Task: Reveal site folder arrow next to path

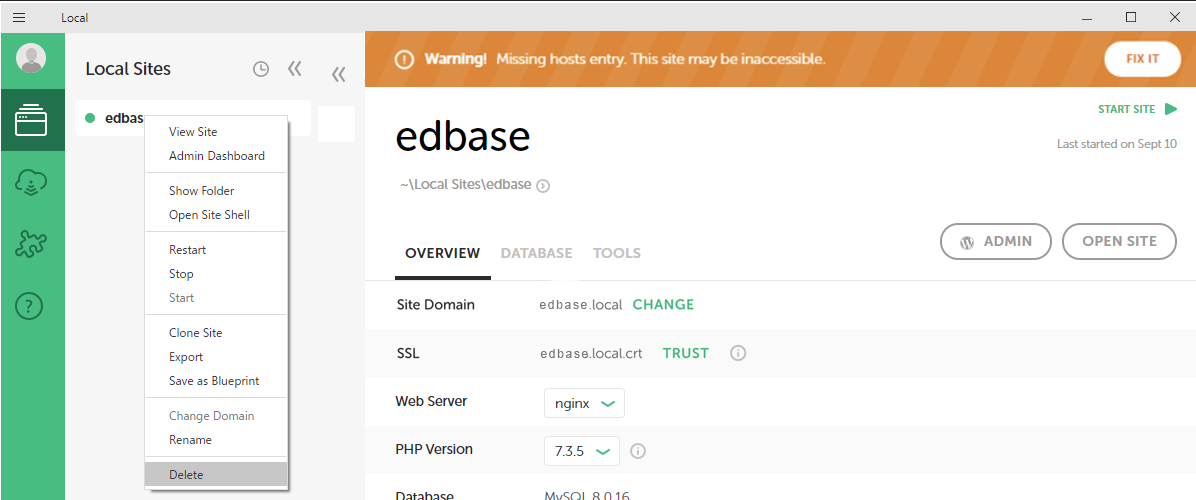Action: click(543, 185)
